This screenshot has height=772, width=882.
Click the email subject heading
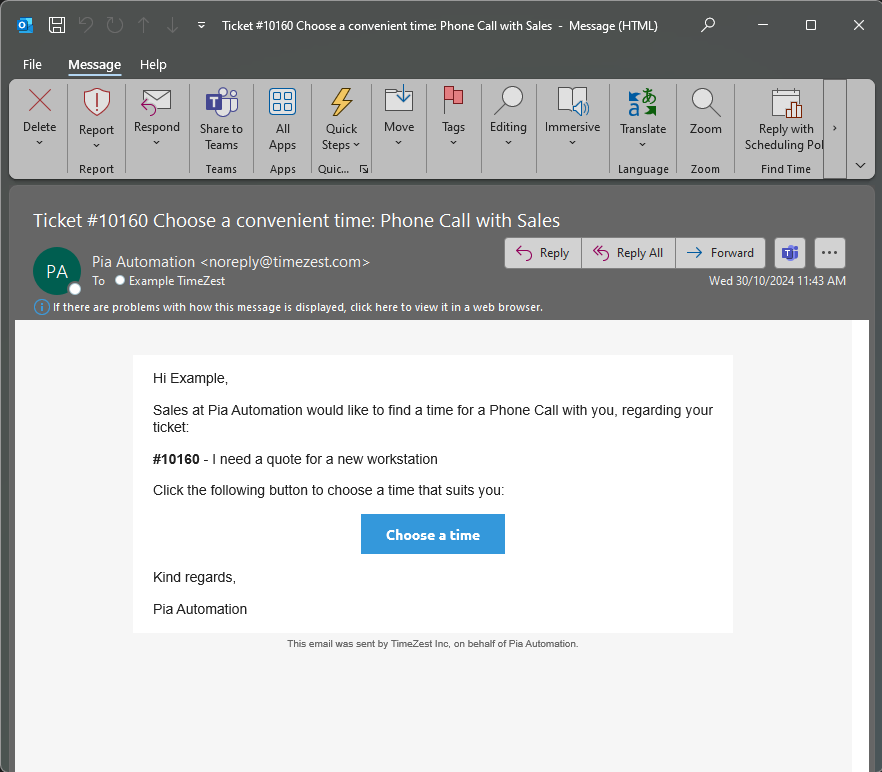(x=296, y=221)
